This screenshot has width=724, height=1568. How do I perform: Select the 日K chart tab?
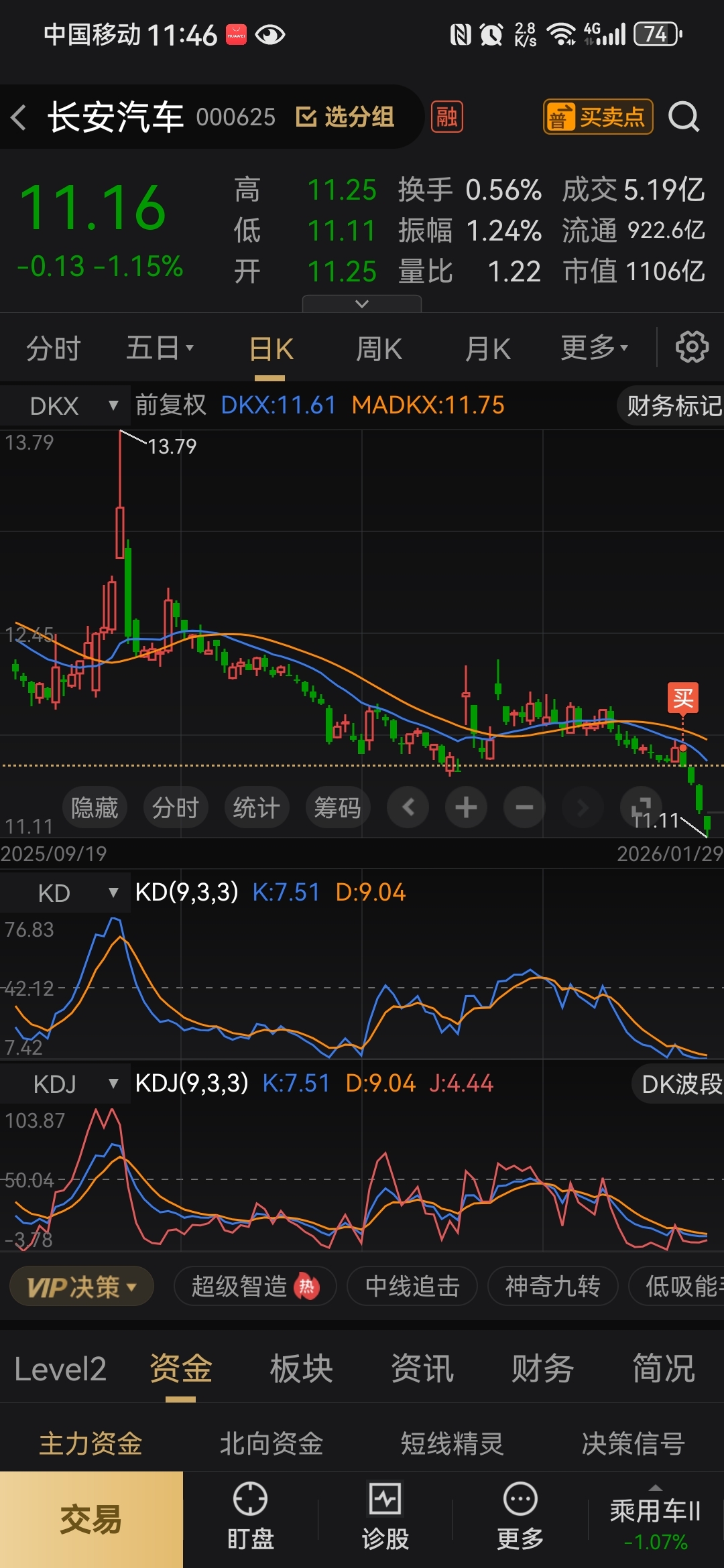click(x=271, y=348)
